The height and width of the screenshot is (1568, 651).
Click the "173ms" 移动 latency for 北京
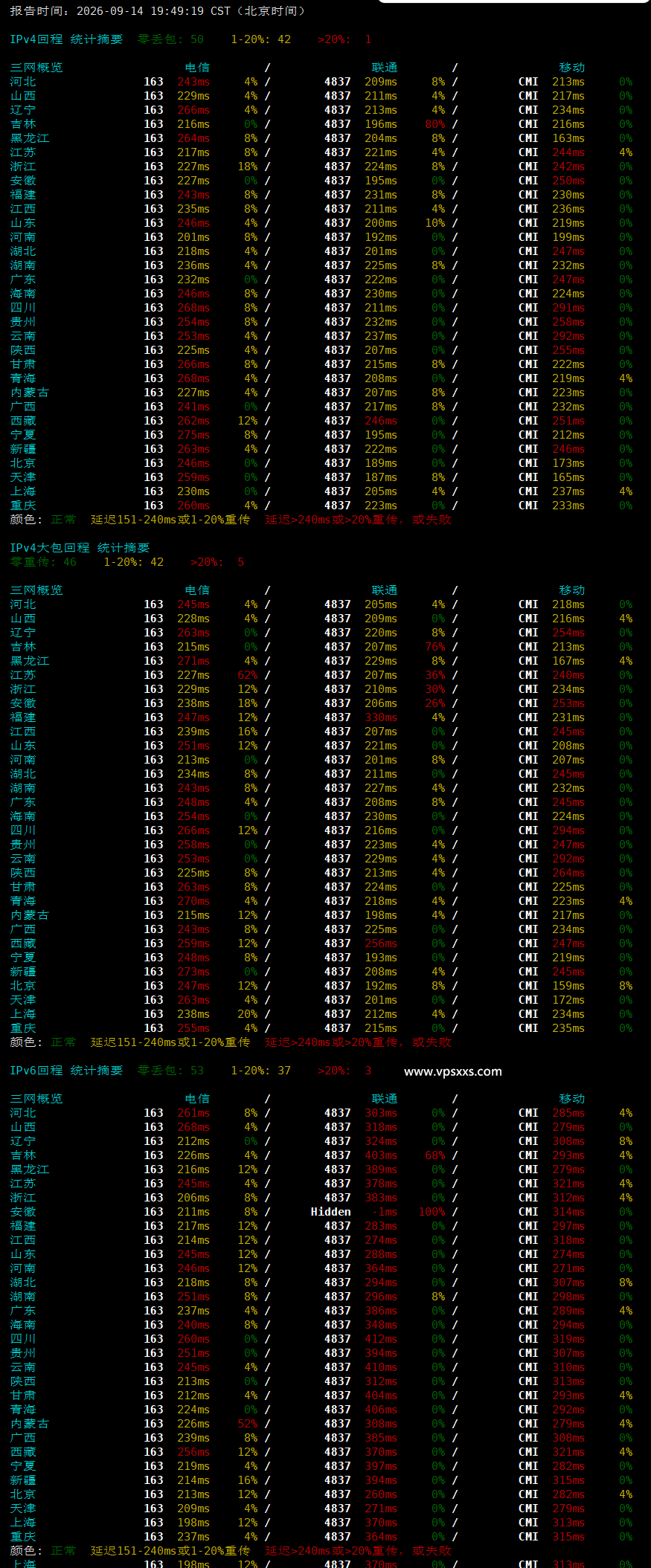[568, 463]
